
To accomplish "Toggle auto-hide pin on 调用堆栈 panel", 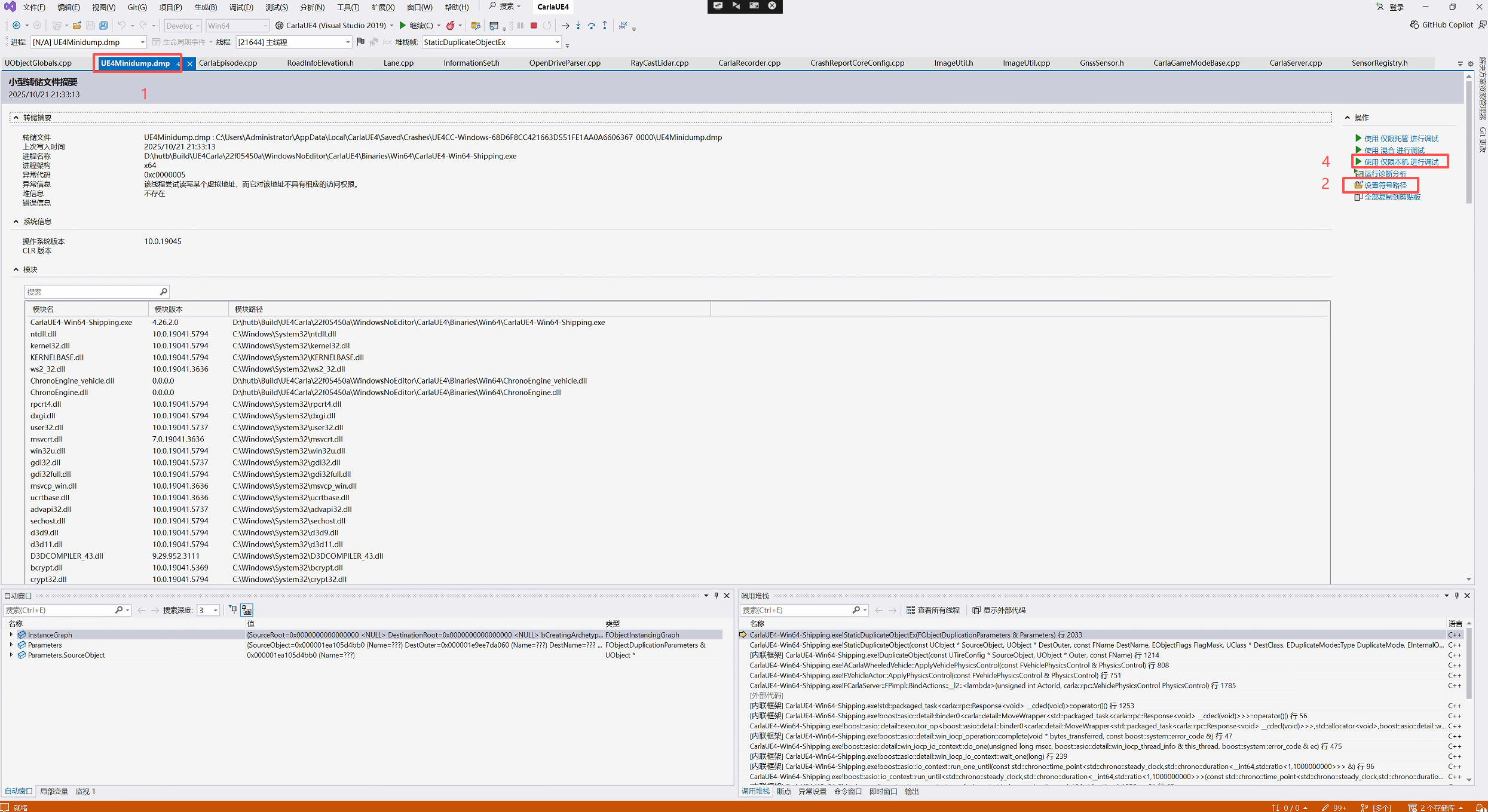I will (x=1457, y=596).
